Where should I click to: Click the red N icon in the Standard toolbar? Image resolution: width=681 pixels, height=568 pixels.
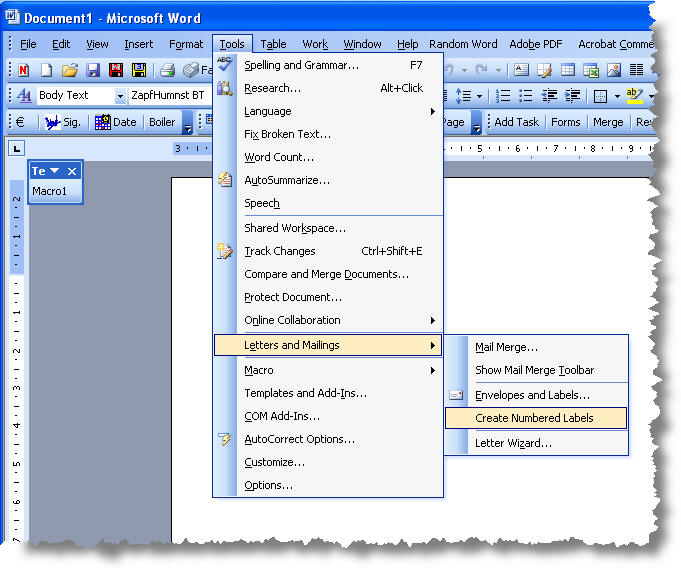(23, 70)
